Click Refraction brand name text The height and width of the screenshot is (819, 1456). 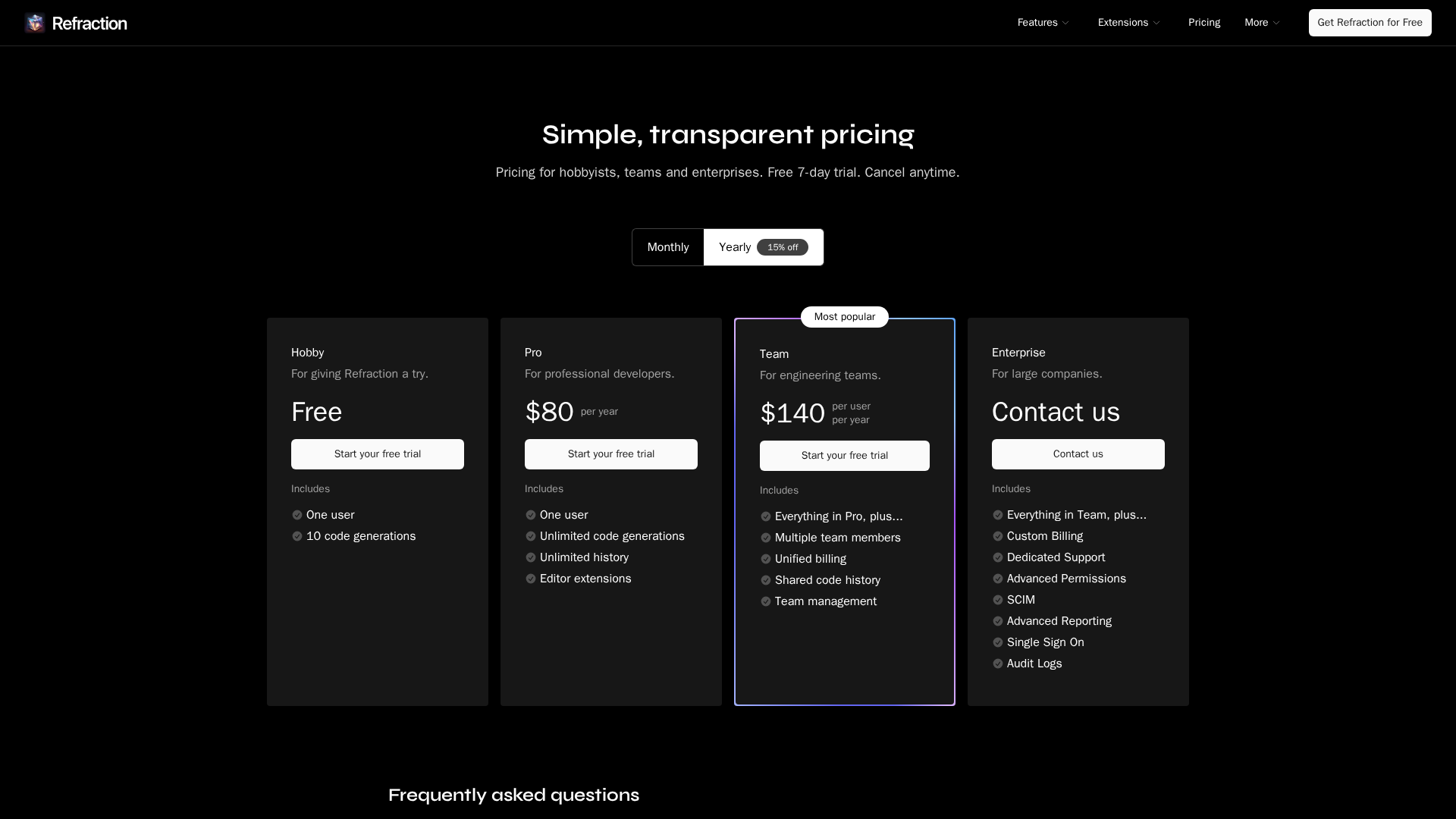click(x=89, y=24)
